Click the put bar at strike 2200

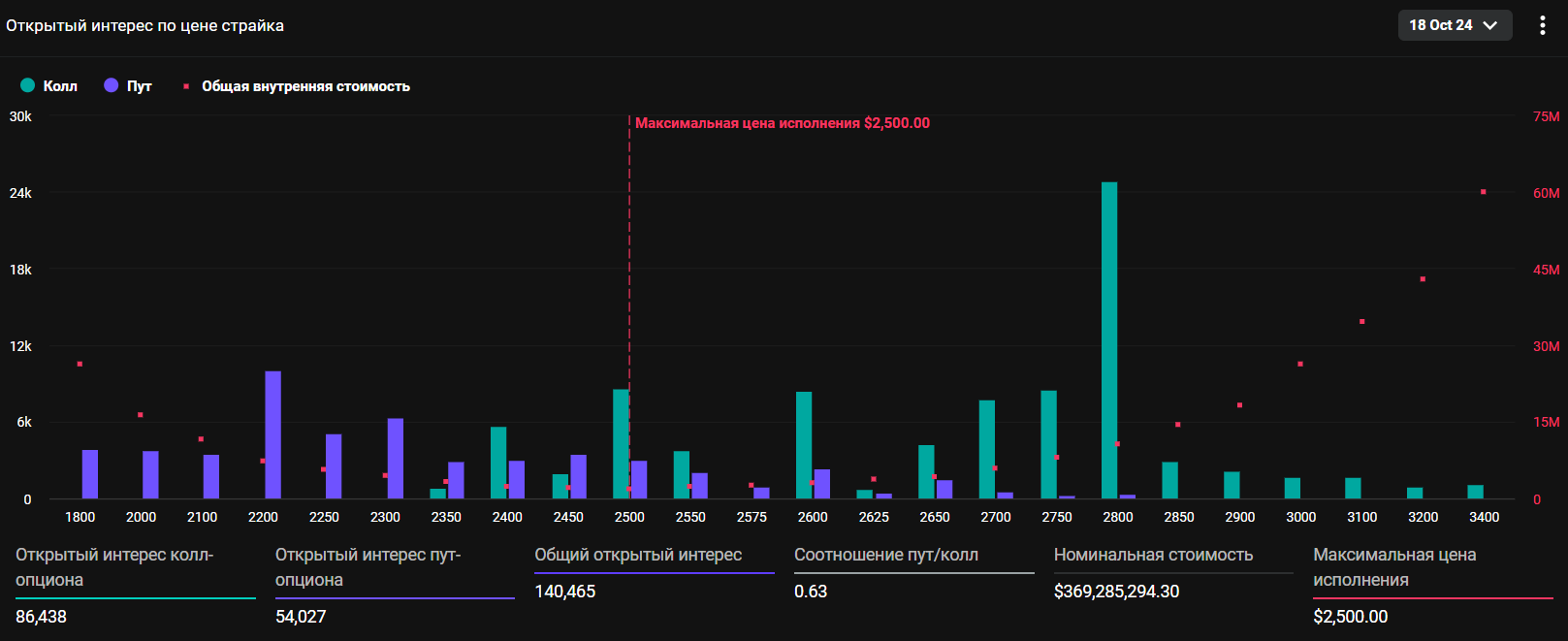pyautogui.click(x=272, y=434)
